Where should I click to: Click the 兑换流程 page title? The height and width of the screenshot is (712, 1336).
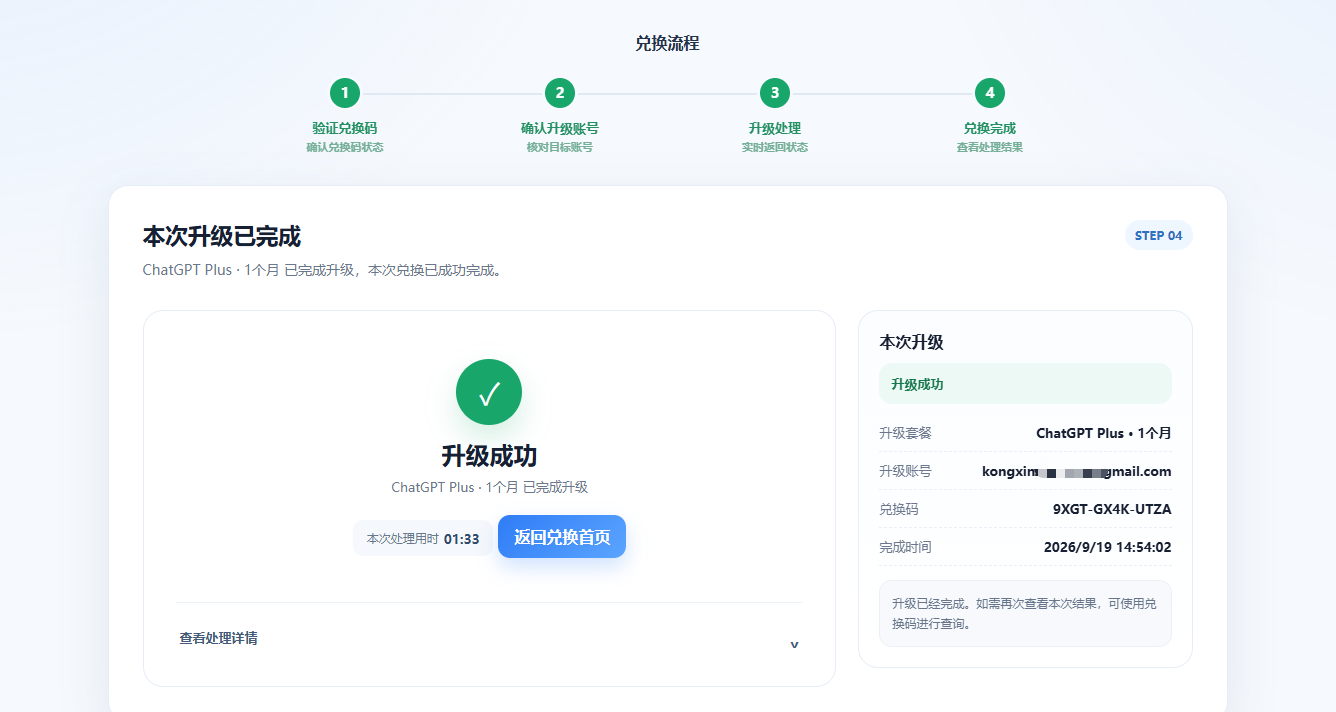click(667, 43)
